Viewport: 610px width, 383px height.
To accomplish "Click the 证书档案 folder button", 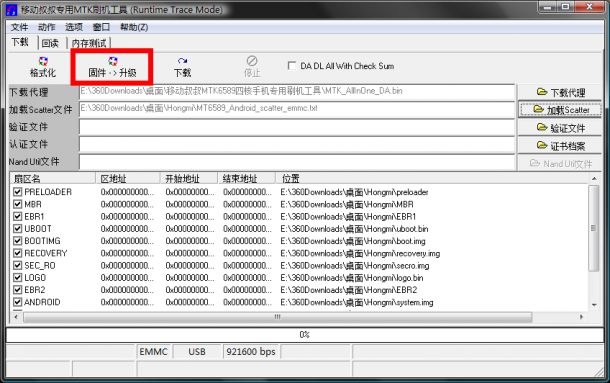I will coord(560,146).
